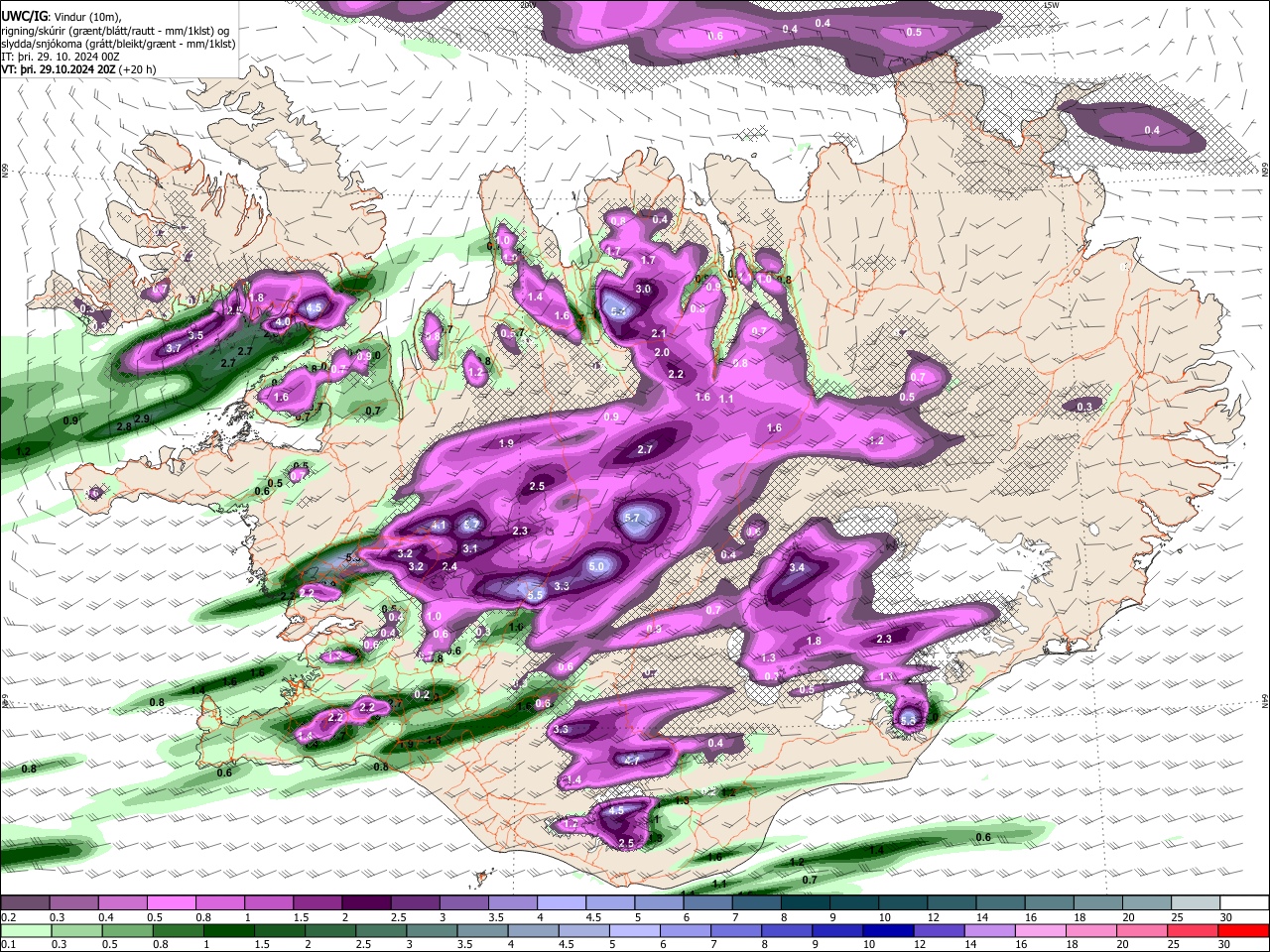Click the "3.1" precipitation value on the map
Viewport: 1270px width, 952px height.
coord(470,548)
